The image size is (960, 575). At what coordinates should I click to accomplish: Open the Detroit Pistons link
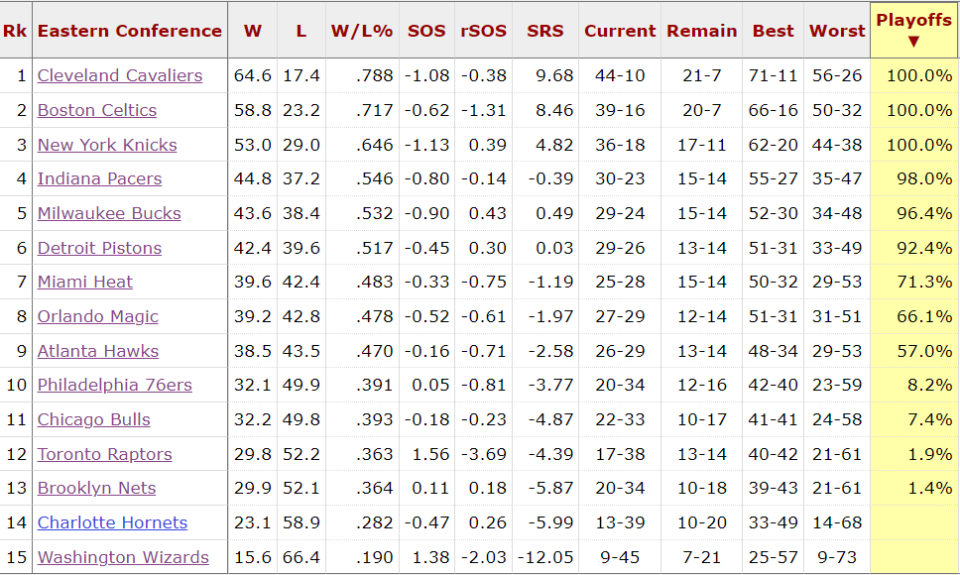pyautogui.click(x=99, y=248)
